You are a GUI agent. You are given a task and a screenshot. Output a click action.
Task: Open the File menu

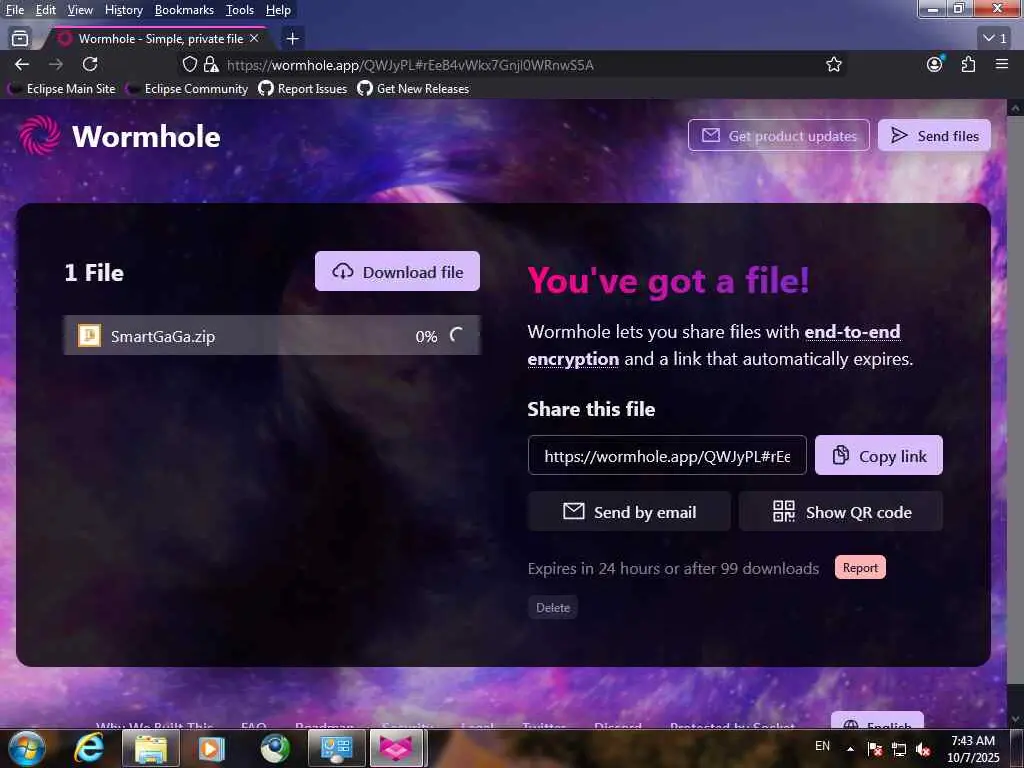click(14, 10)
